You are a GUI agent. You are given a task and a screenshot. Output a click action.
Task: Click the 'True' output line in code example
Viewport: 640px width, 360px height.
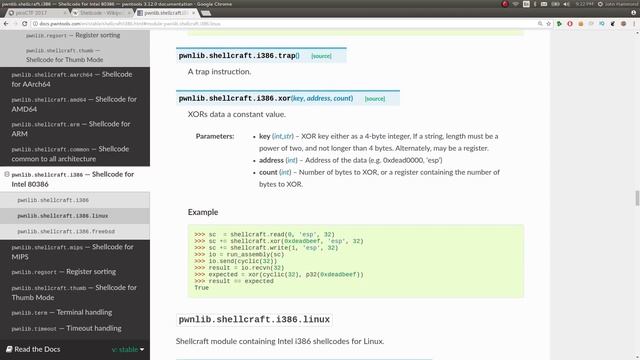[x=202, y=288]
